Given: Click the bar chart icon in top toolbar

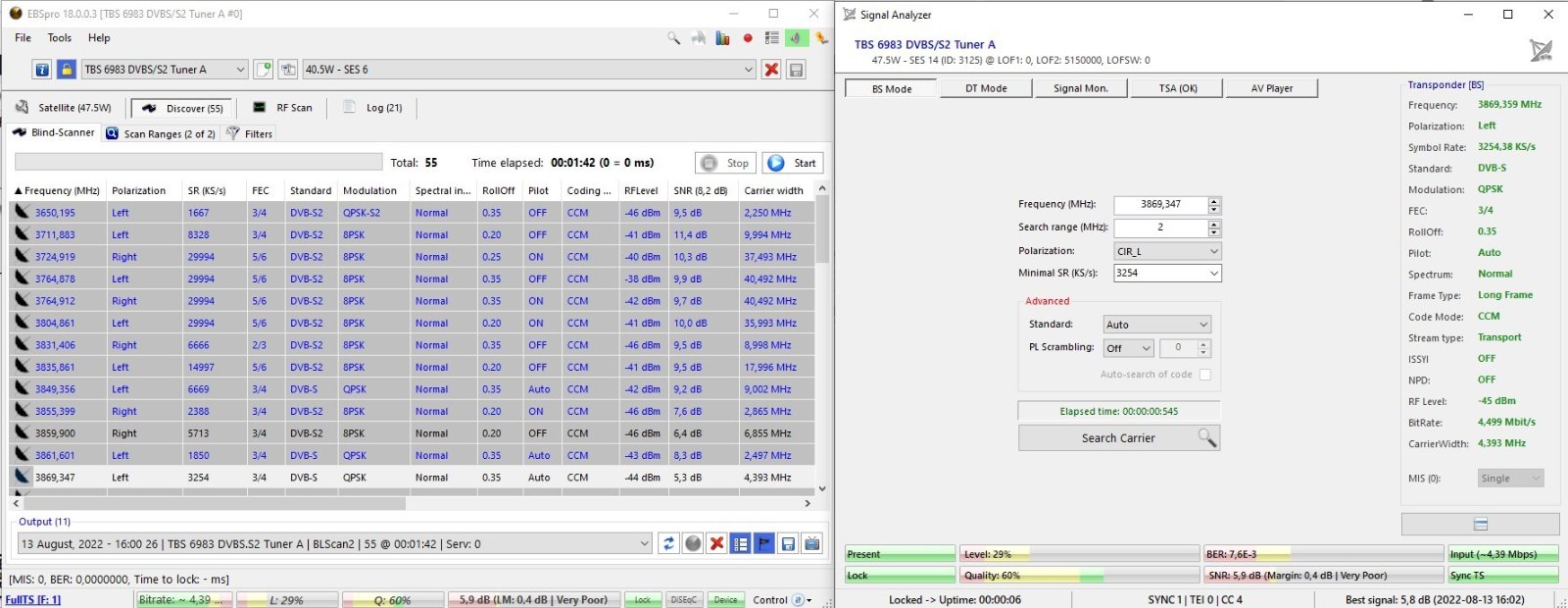Looking at the screenshot, I should (722, 38).
